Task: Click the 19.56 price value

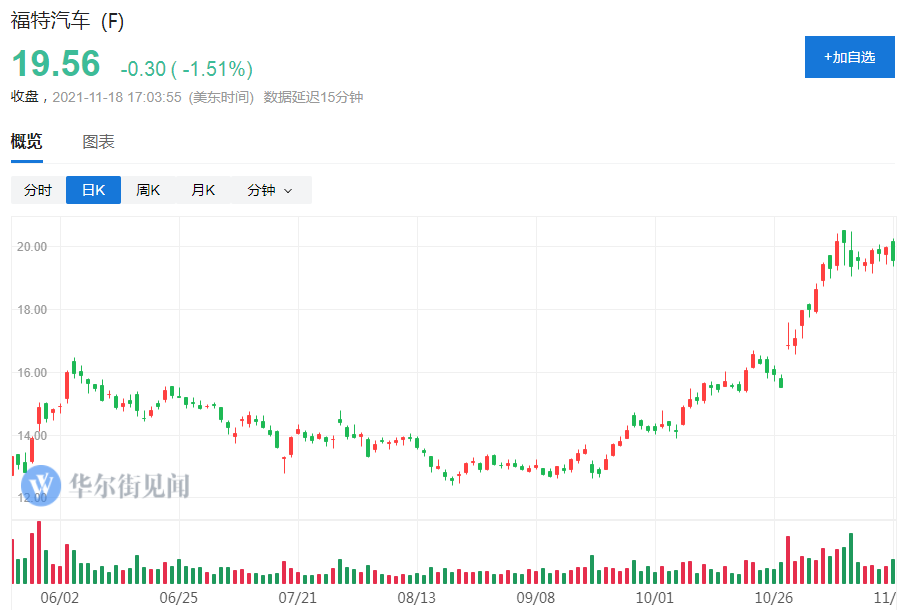Action: pyautogui.click(x=56, y=63)
